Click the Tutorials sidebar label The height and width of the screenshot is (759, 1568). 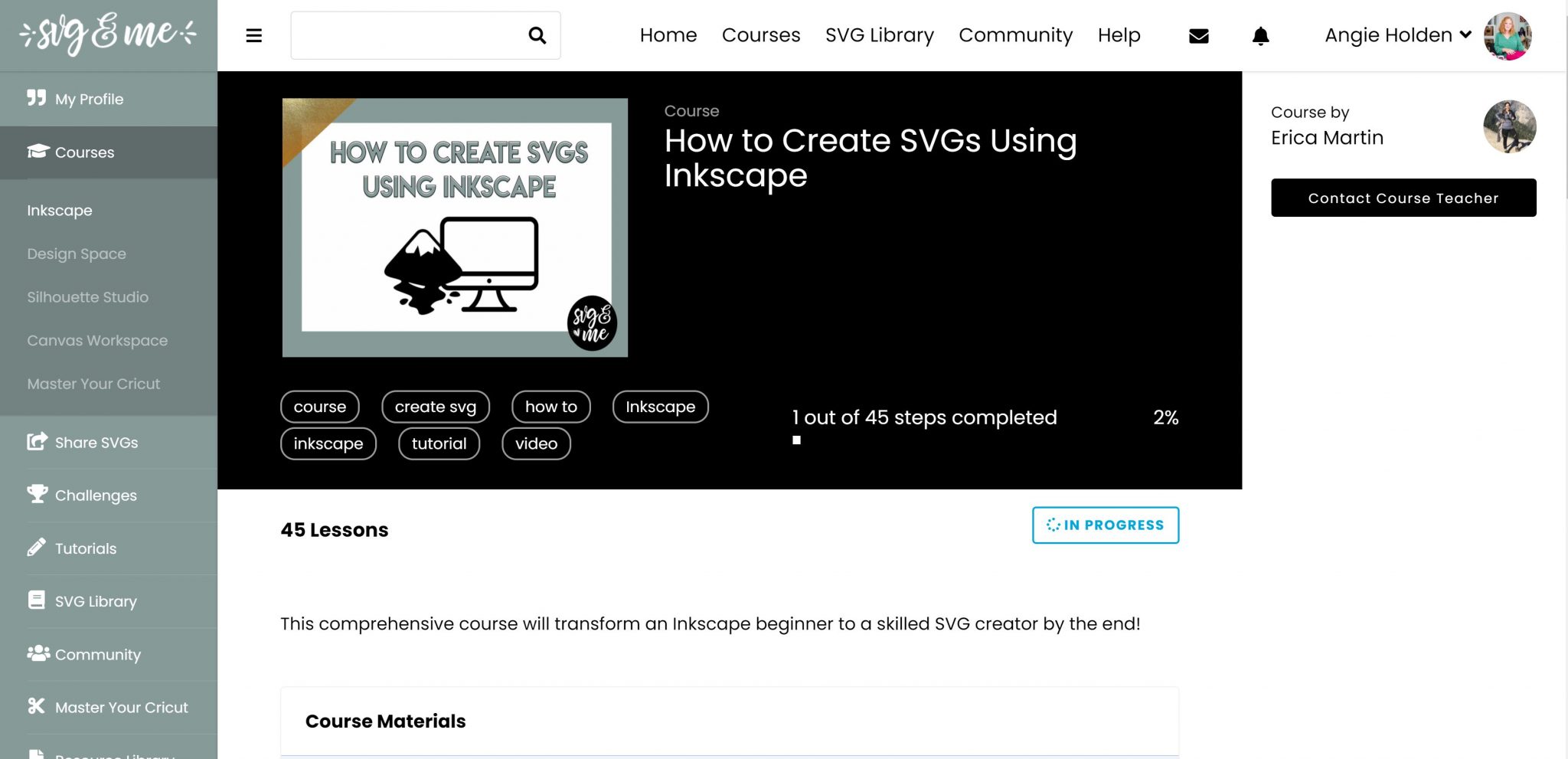click(x=86, y=548)
